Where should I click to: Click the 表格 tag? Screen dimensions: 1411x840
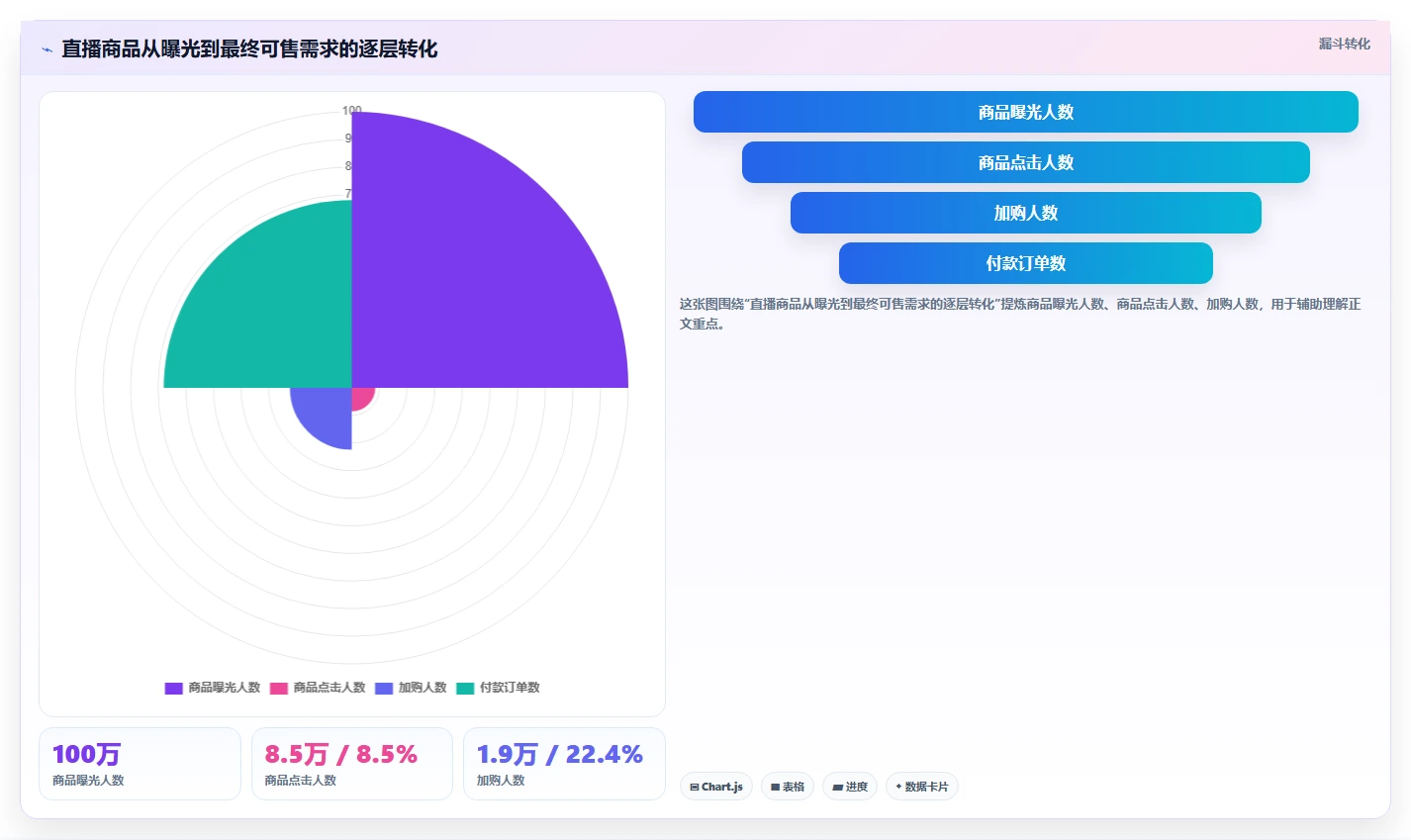(x=788, y=787)
